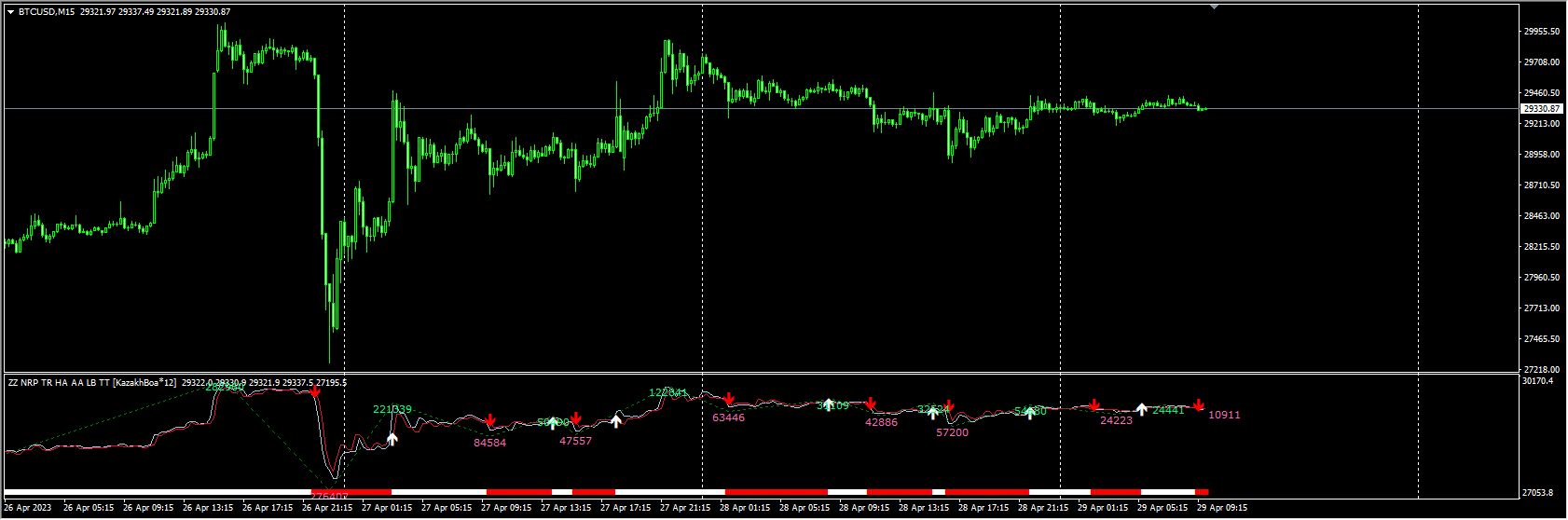Click the 27218.00 price axis label
The image size is (1568, 520).
(x=1542, y=369)
